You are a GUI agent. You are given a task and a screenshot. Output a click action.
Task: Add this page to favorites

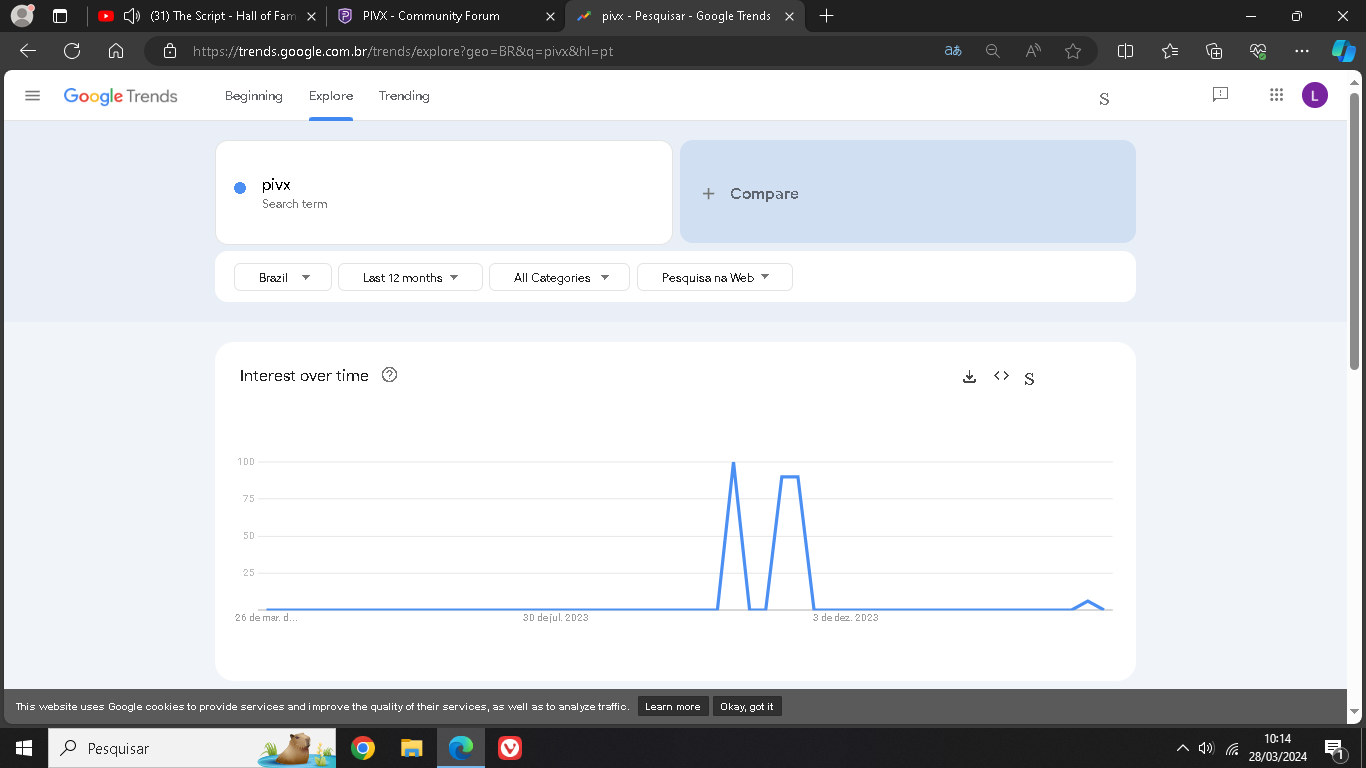(1073, 51)
